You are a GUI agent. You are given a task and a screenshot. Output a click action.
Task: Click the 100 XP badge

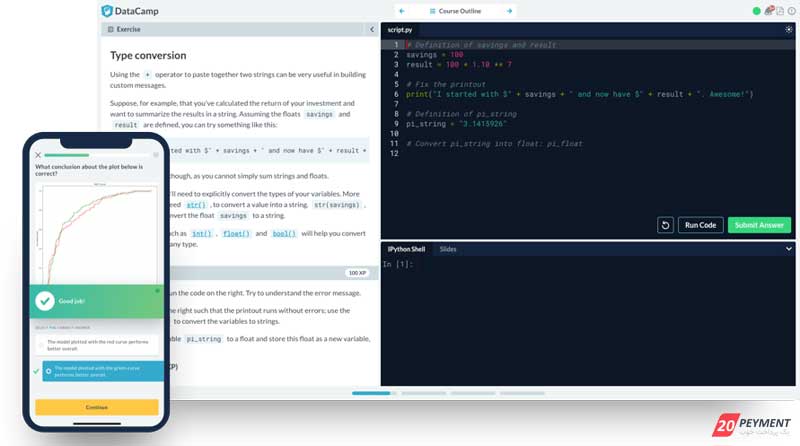point(357,273)
